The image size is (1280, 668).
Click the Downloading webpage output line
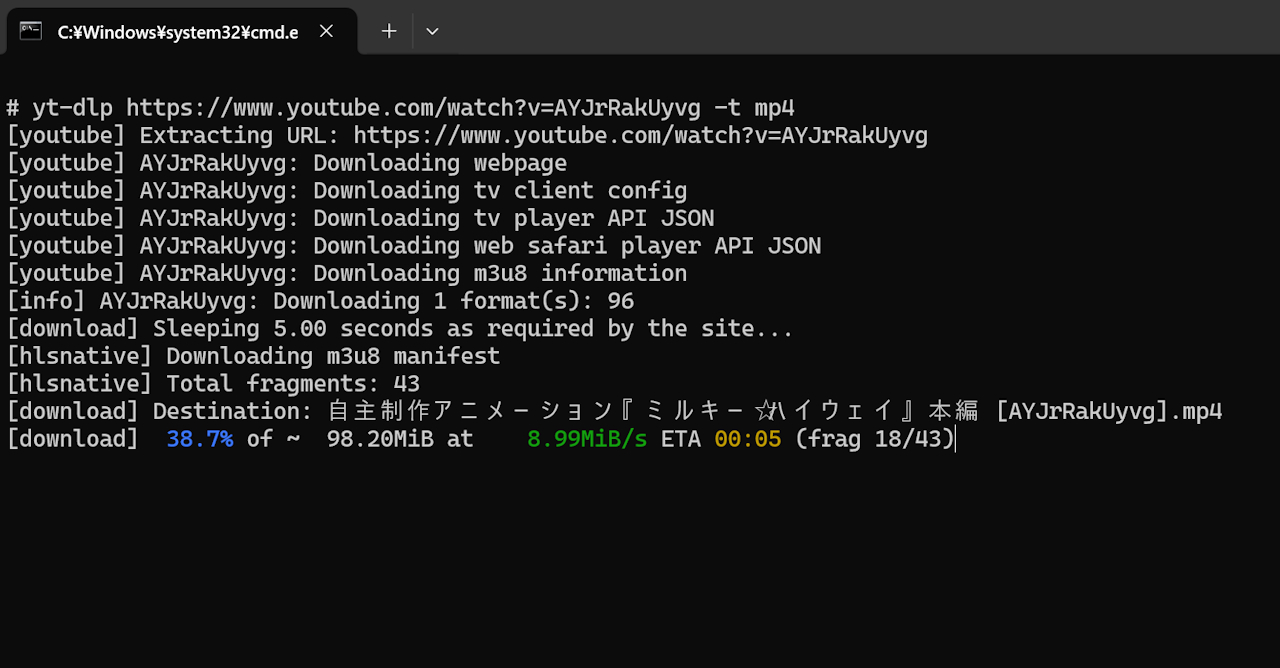pos(440,163)
